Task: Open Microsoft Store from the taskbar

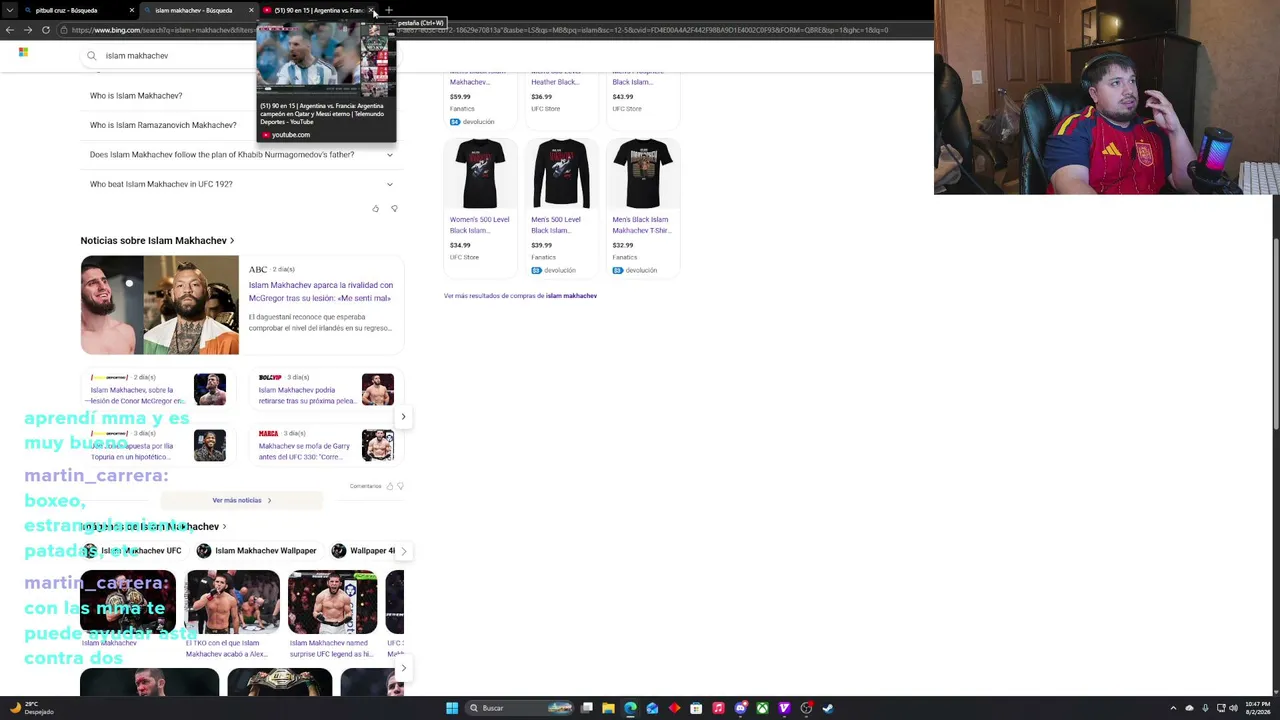Action: point(696,708)
